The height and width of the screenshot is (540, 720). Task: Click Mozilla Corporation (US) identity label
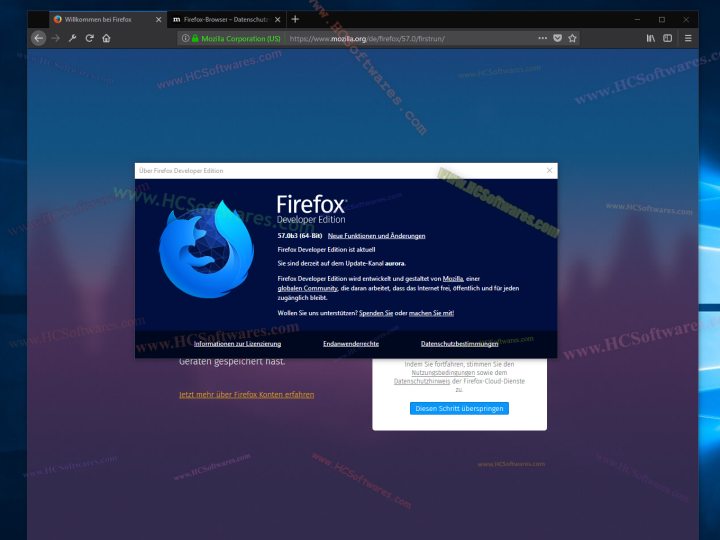pyautogui.click(x=241, y=39)
